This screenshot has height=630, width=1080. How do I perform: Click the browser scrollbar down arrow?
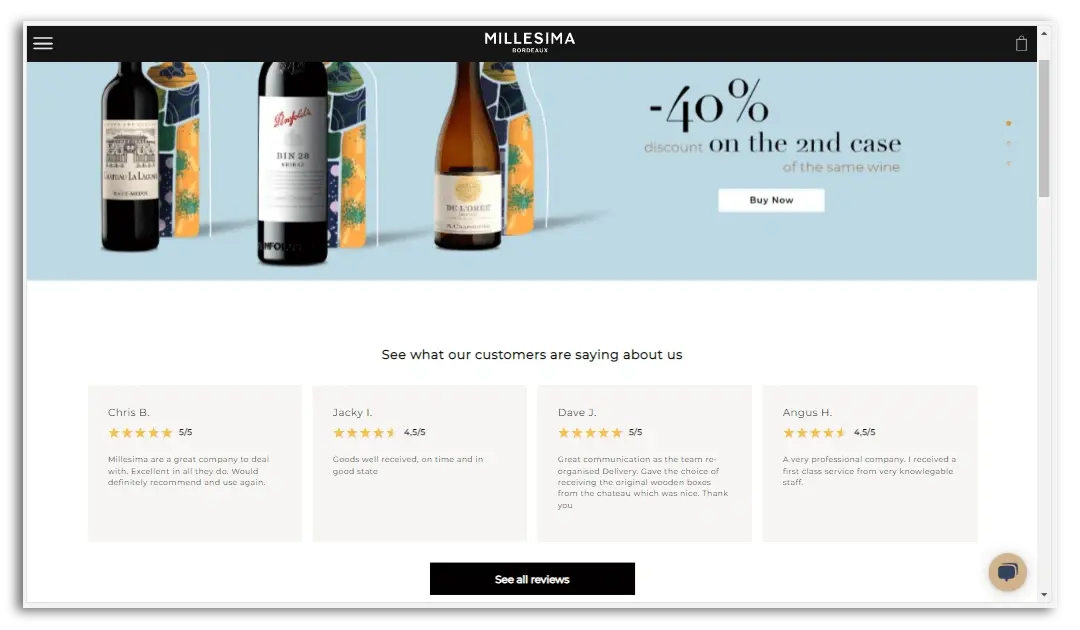coord(1044,595)
